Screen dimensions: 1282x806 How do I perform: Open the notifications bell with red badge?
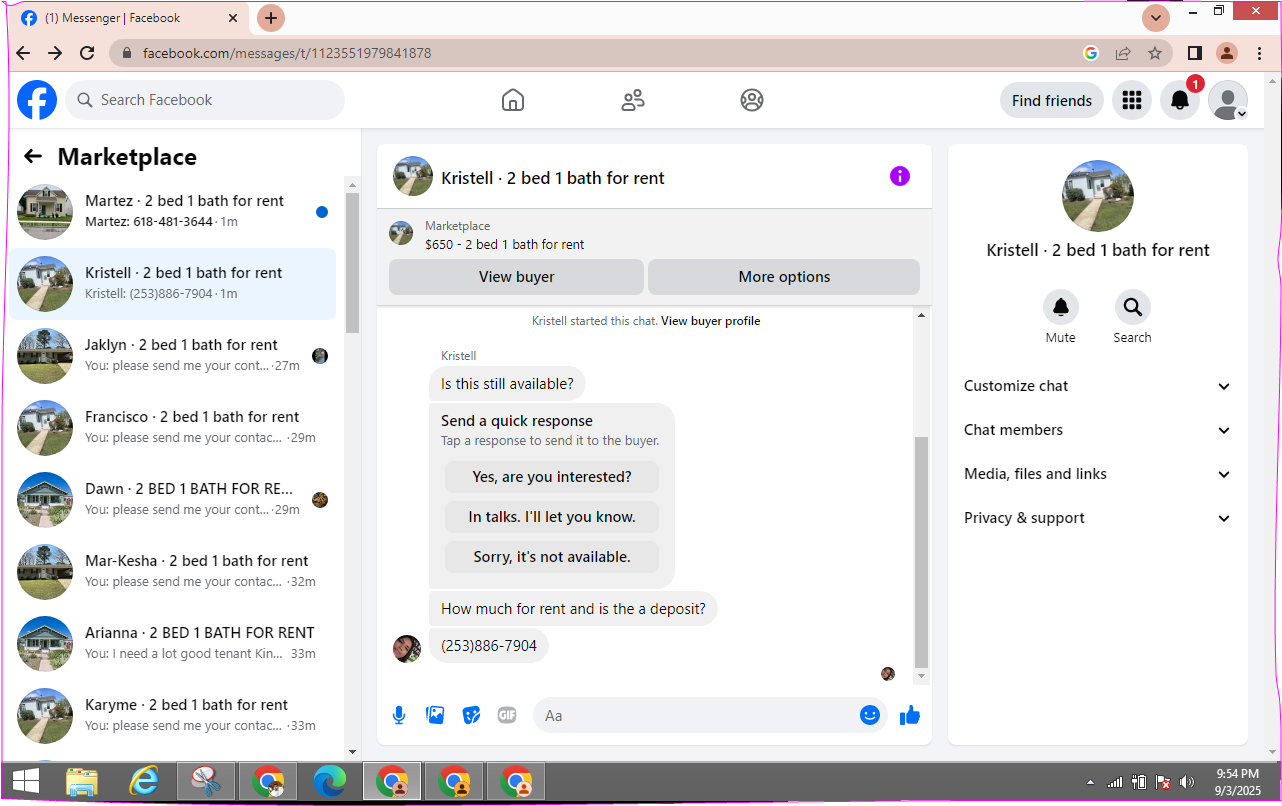click(x=1180, y=100)
